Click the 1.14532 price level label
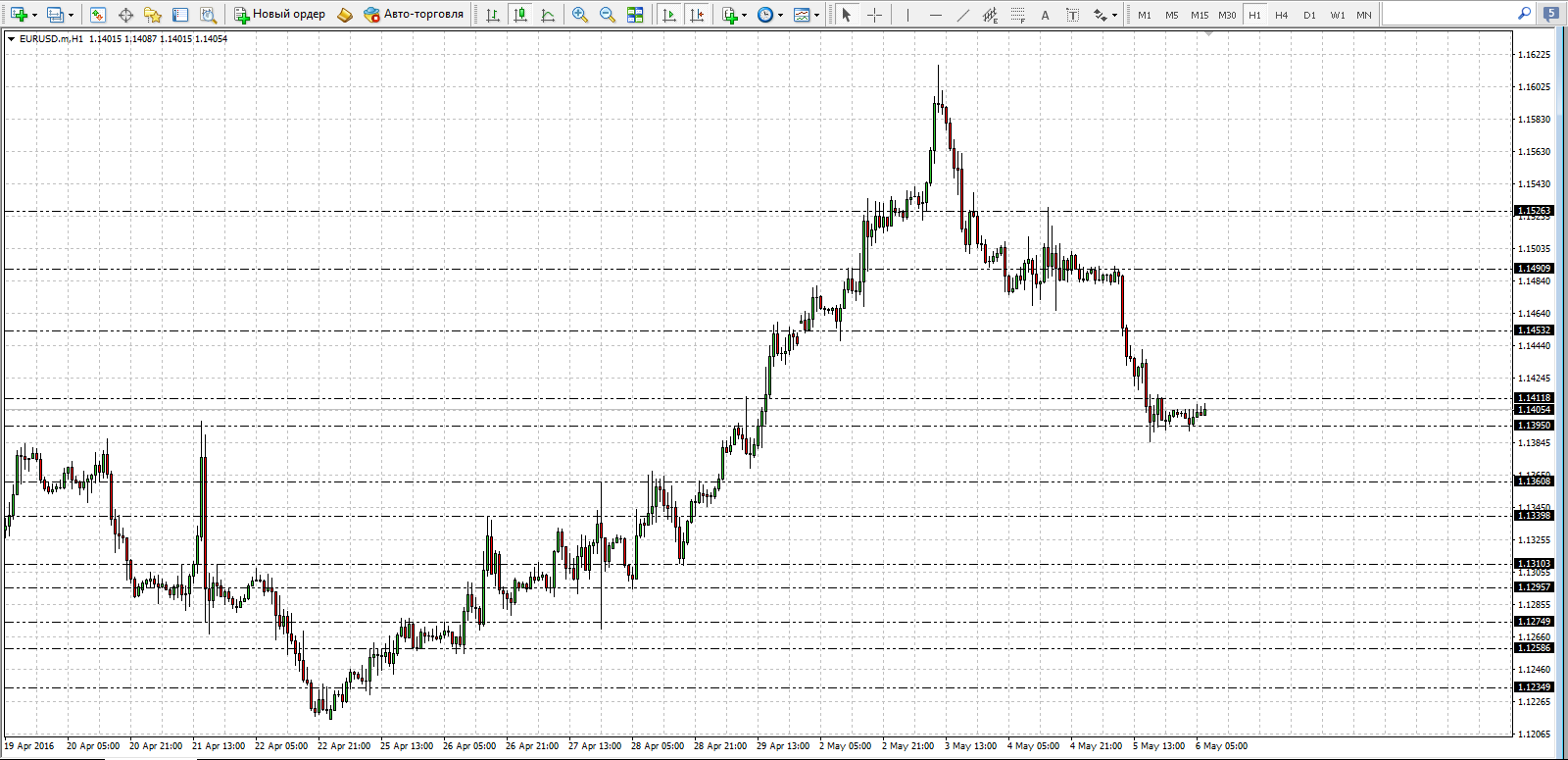 (1535, 330)
